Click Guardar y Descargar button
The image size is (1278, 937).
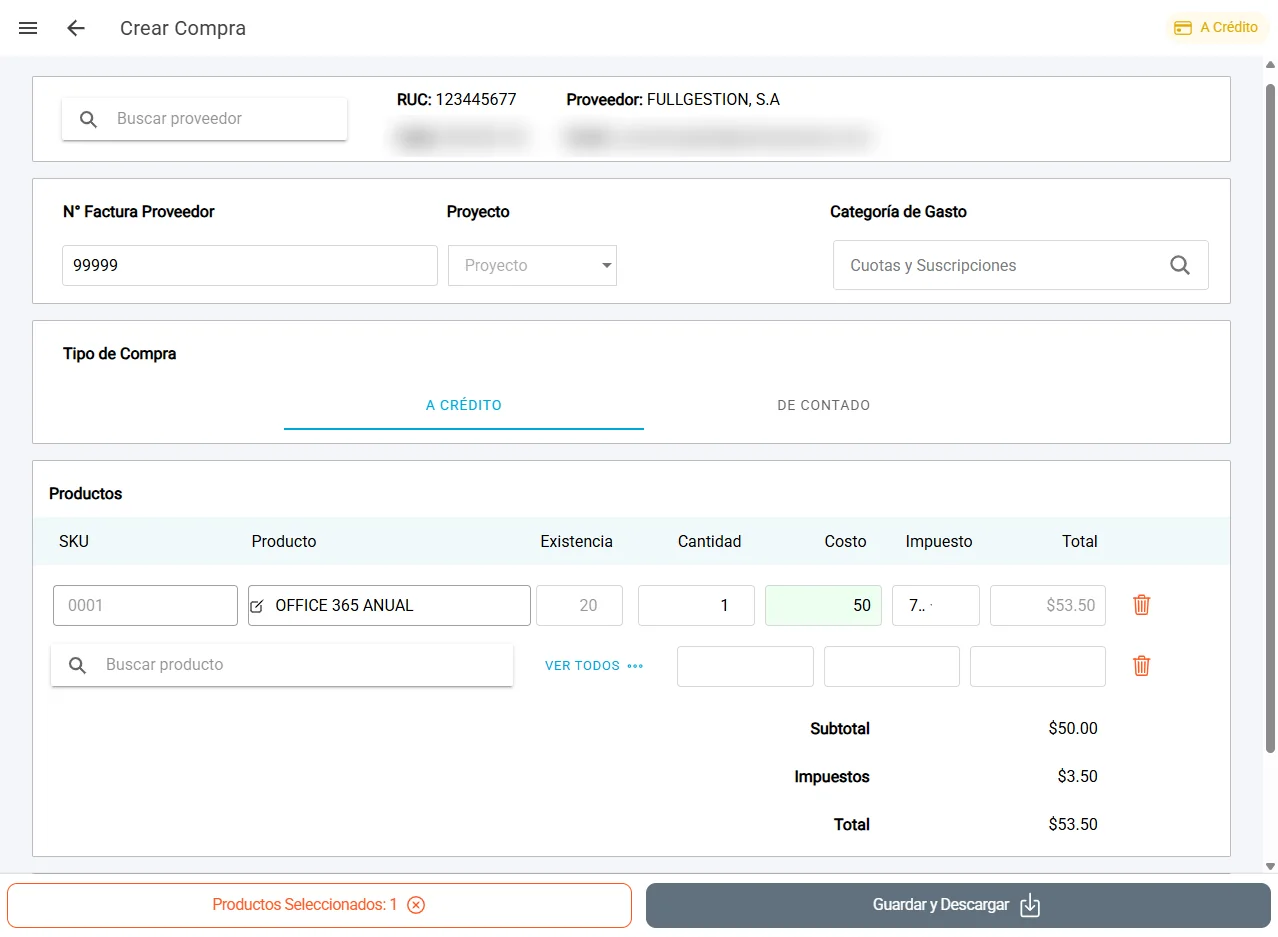(x=958, y=905)
